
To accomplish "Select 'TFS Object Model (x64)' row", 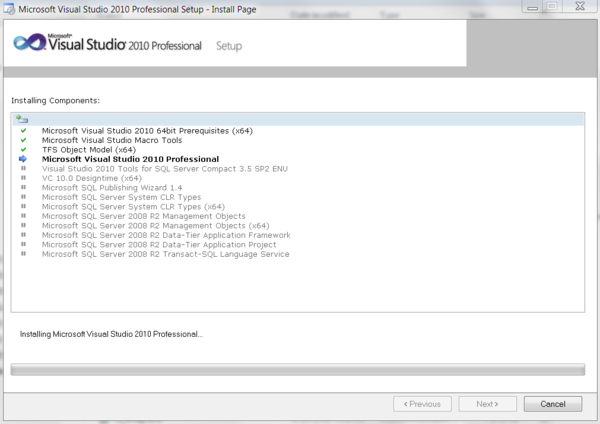I will (x=89, y=150).
